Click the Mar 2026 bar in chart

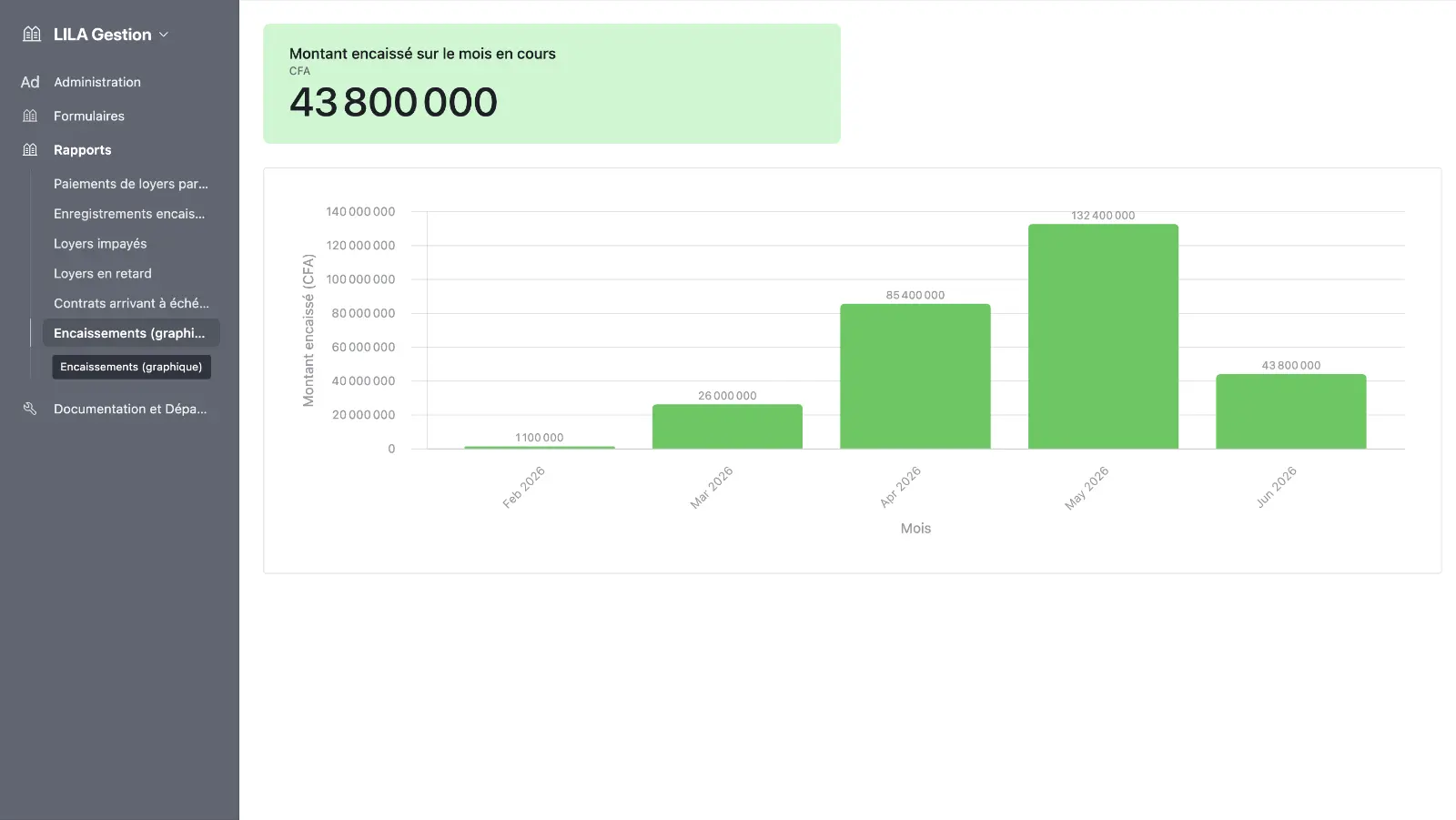click(x=727, y=426)
